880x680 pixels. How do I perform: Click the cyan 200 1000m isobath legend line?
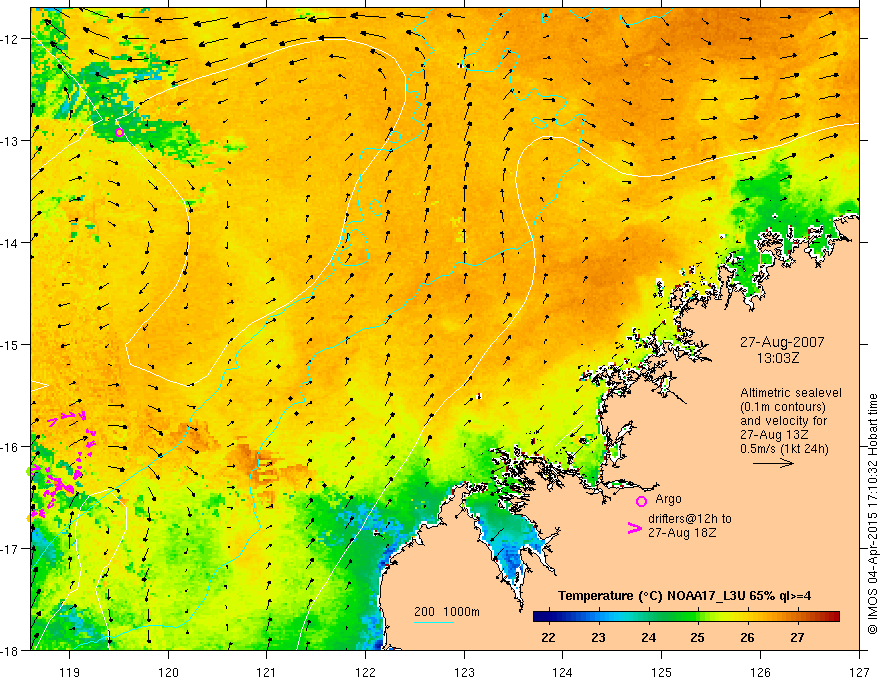coord(434,622)
